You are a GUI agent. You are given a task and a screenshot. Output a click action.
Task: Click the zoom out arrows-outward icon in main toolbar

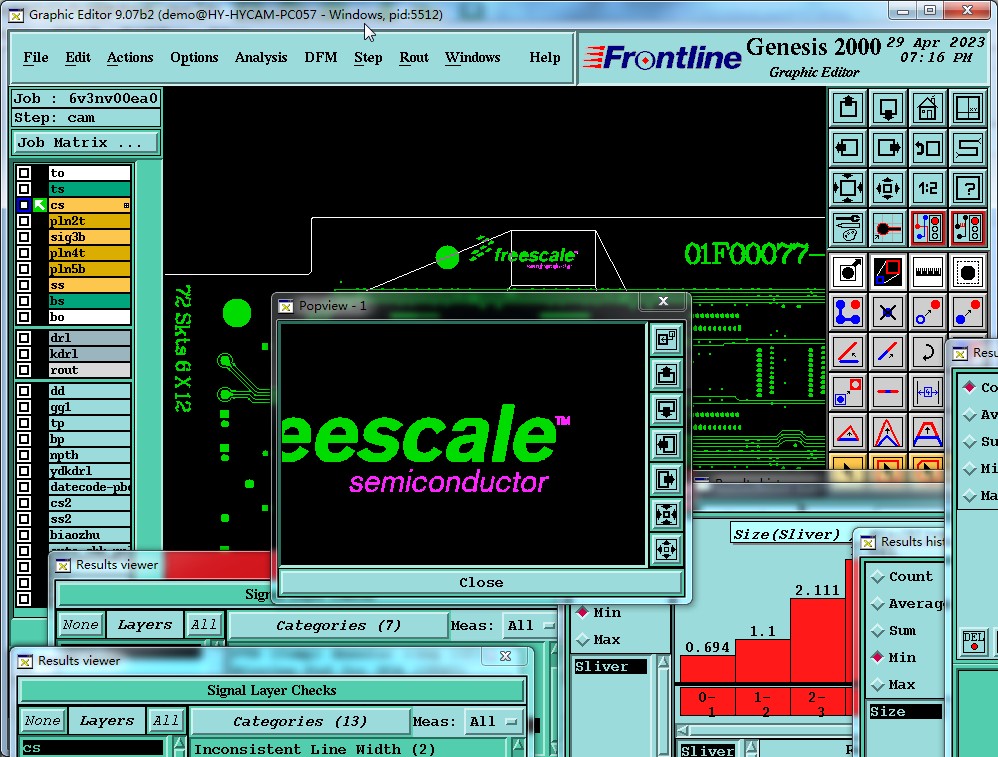[x=888, y=188]
